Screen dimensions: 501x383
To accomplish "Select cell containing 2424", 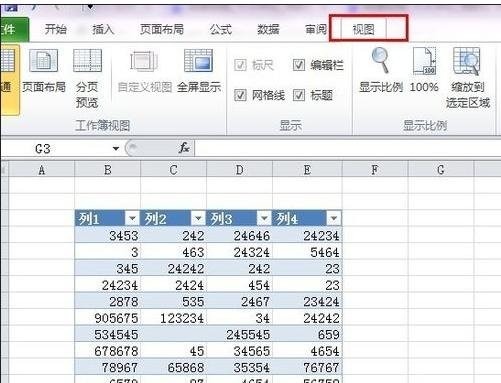I will 173,285.
